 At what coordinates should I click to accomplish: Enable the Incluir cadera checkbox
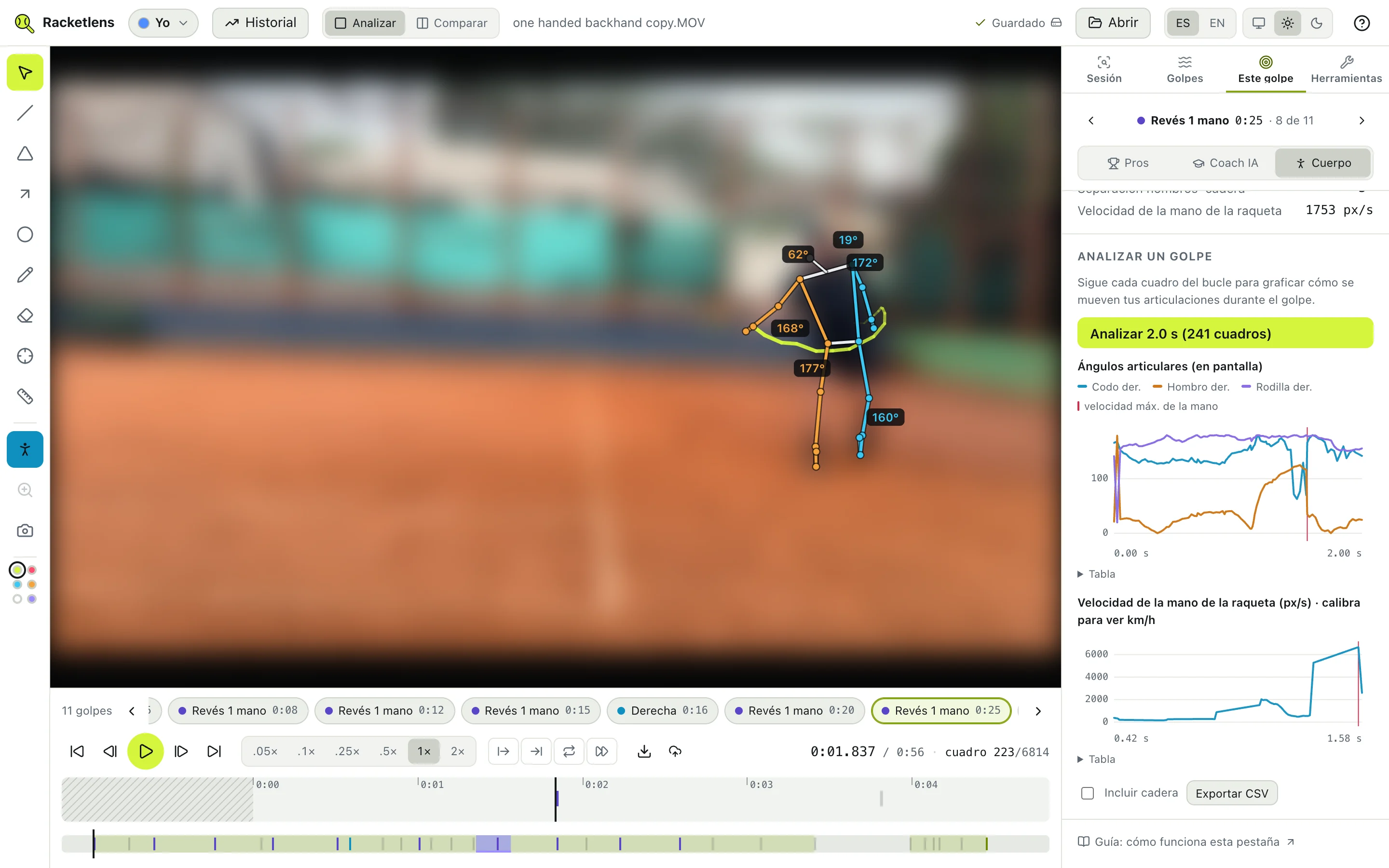1087,793
